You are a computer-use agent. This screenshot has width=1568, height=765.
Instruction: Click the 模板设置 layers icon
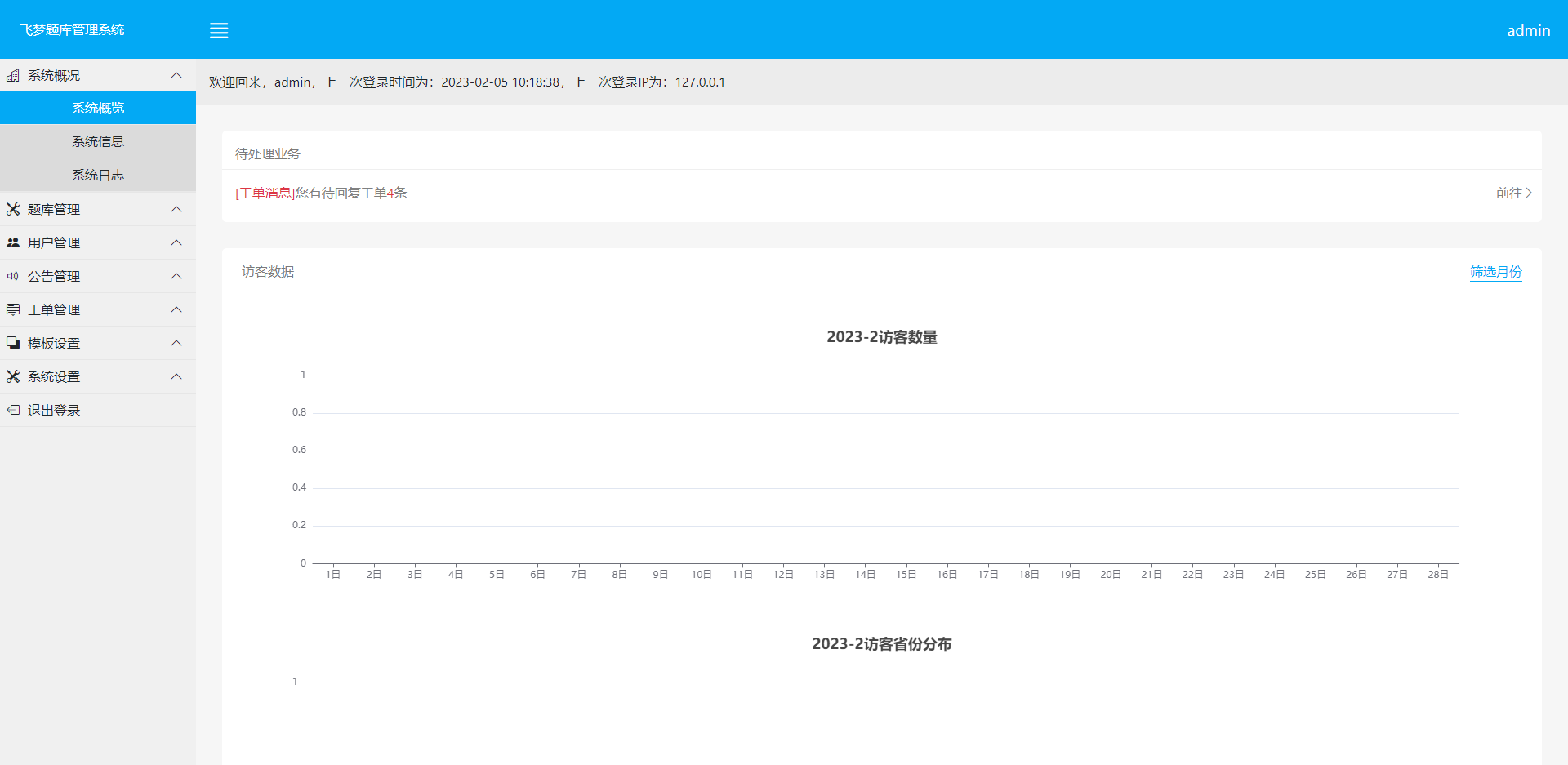tap(13, 343)
